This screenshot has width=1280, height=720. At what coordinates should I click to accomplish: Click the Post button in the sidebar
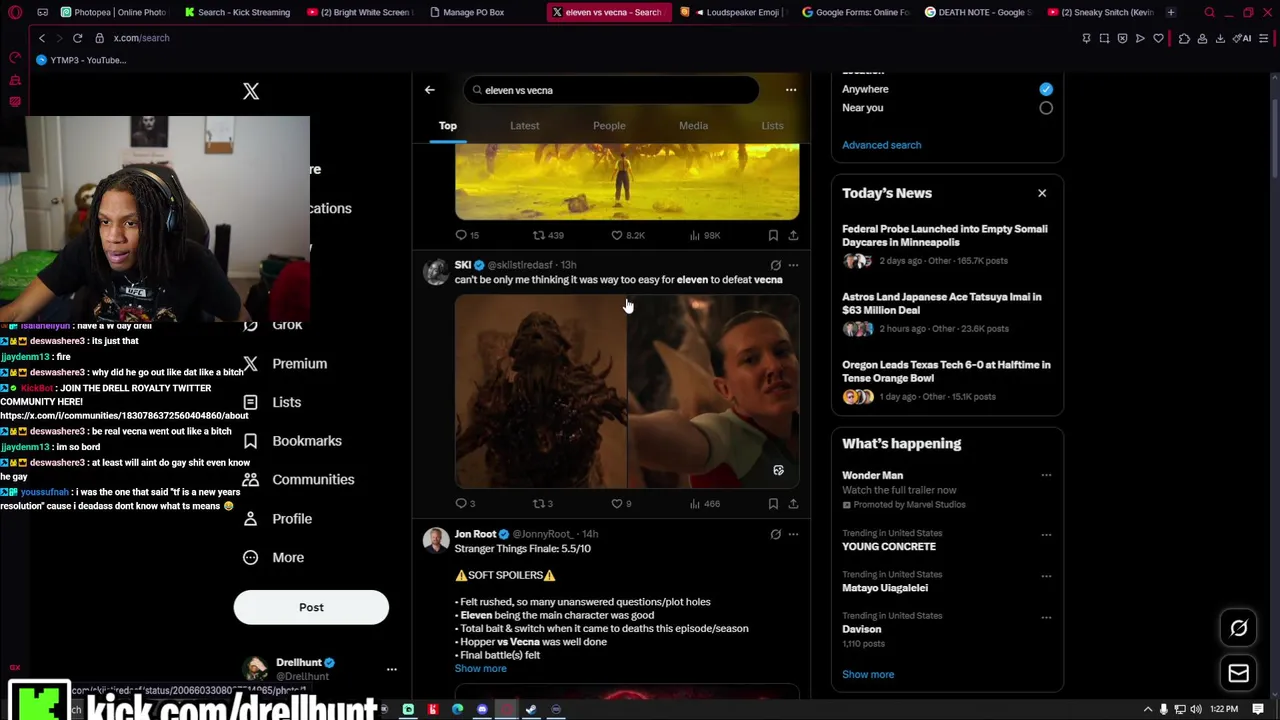pyautogui.click(x=311, y=607)
